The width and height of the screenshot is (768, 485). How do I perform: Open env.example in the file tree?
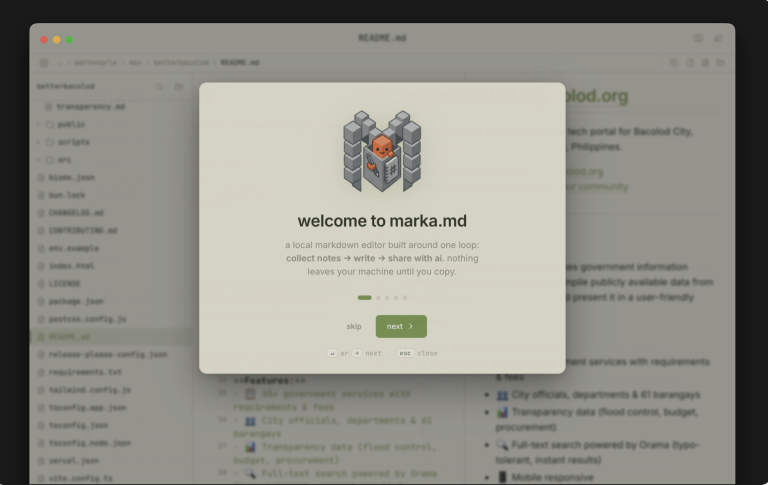(x=73, y=248)
